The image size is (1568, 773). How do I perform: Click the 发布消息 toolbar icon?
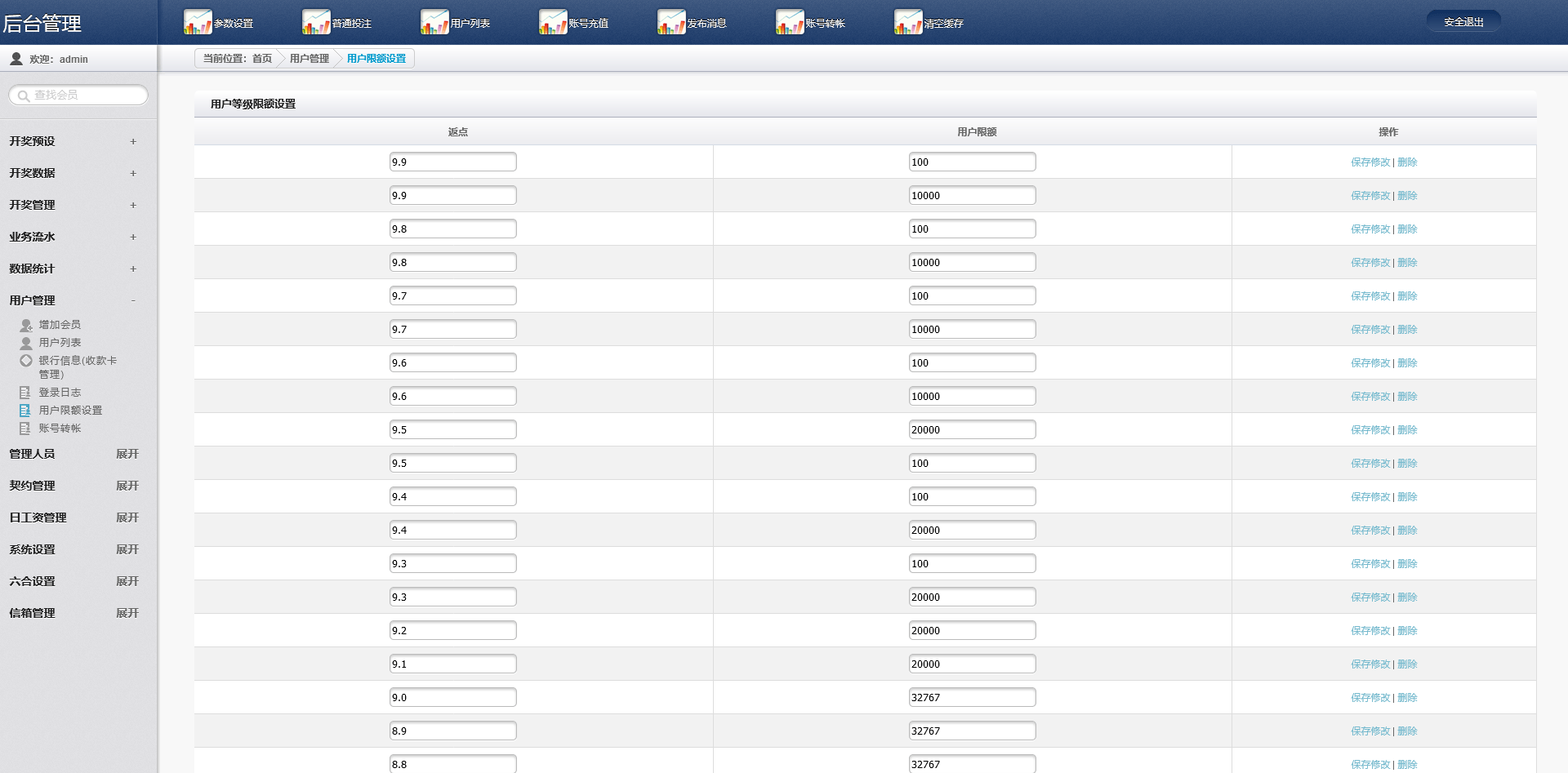pos(670,22)
